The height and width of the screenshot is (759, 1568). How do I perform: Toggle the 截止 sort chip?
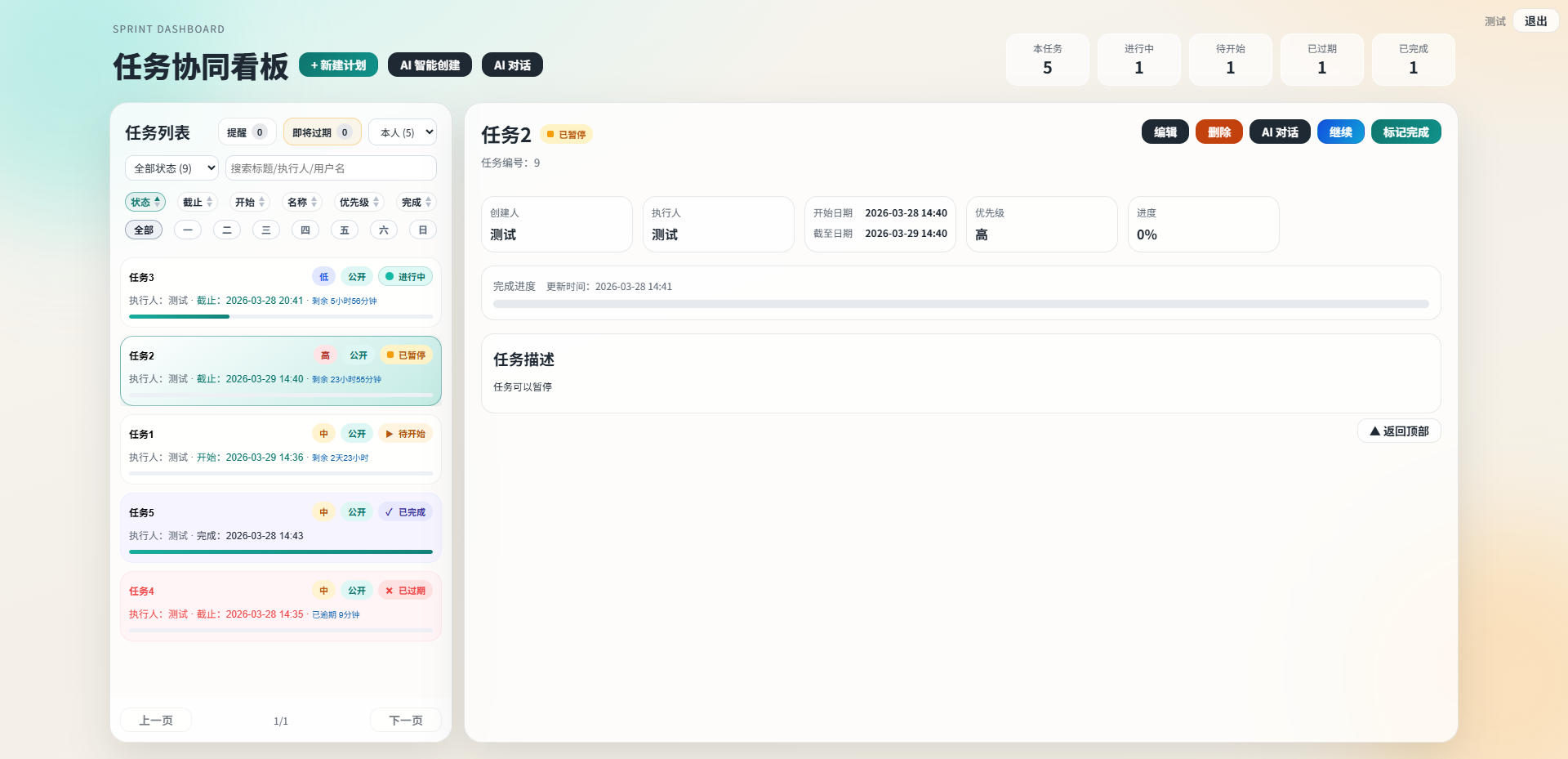click(x=197, y=203)
